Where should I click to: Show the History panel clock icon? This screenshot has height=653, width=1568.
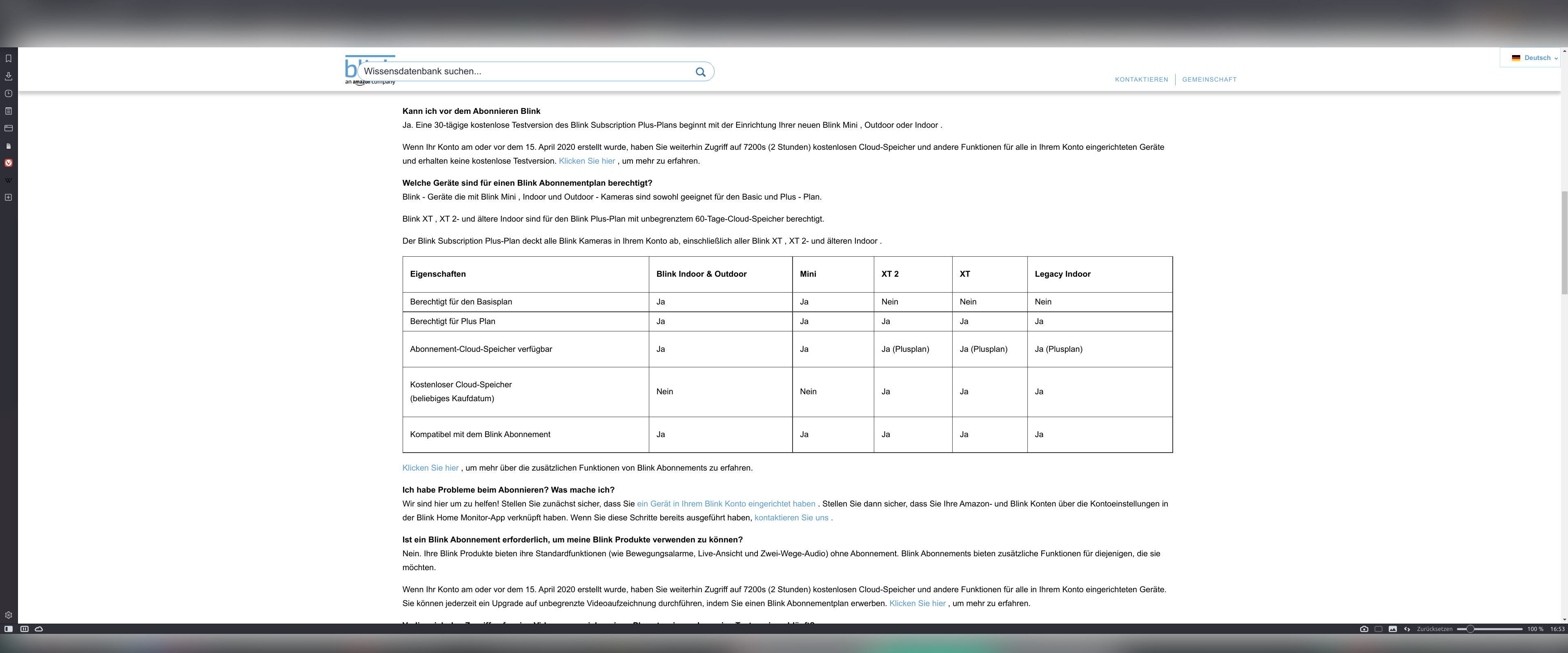[9, 94]
